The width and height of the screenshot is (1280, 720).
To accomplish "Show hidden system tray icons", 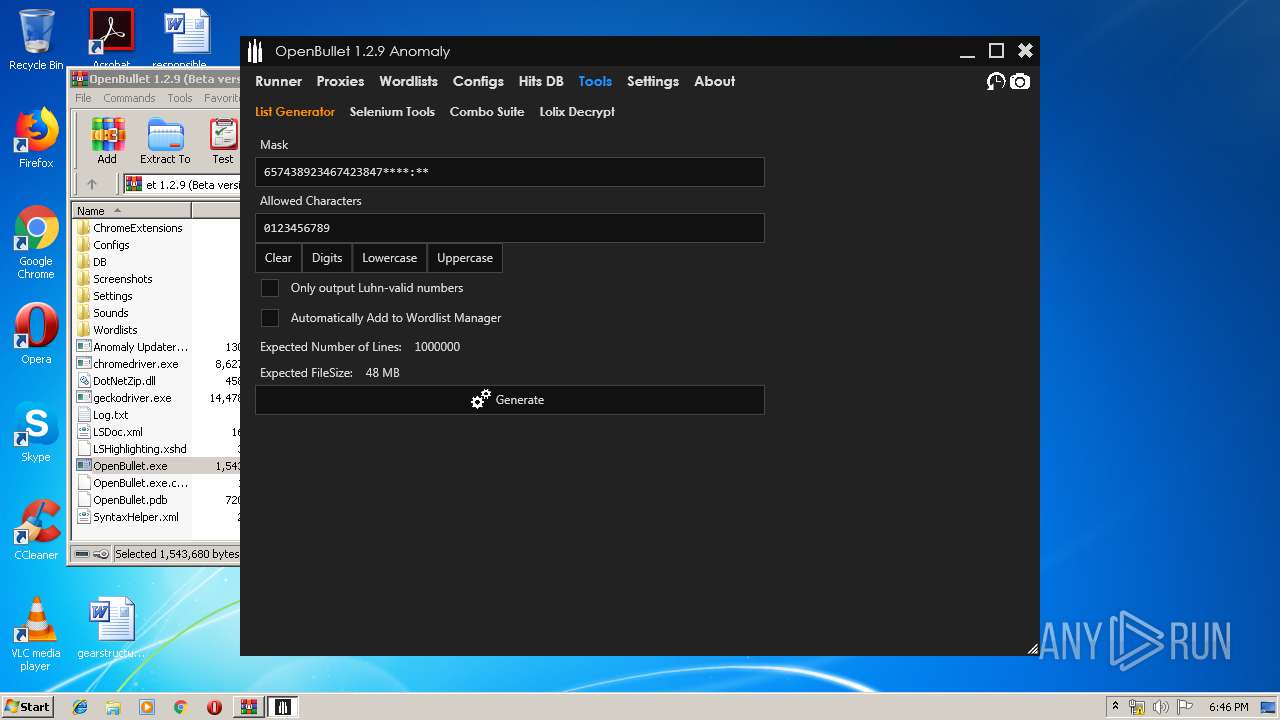I will (1116, 707).
